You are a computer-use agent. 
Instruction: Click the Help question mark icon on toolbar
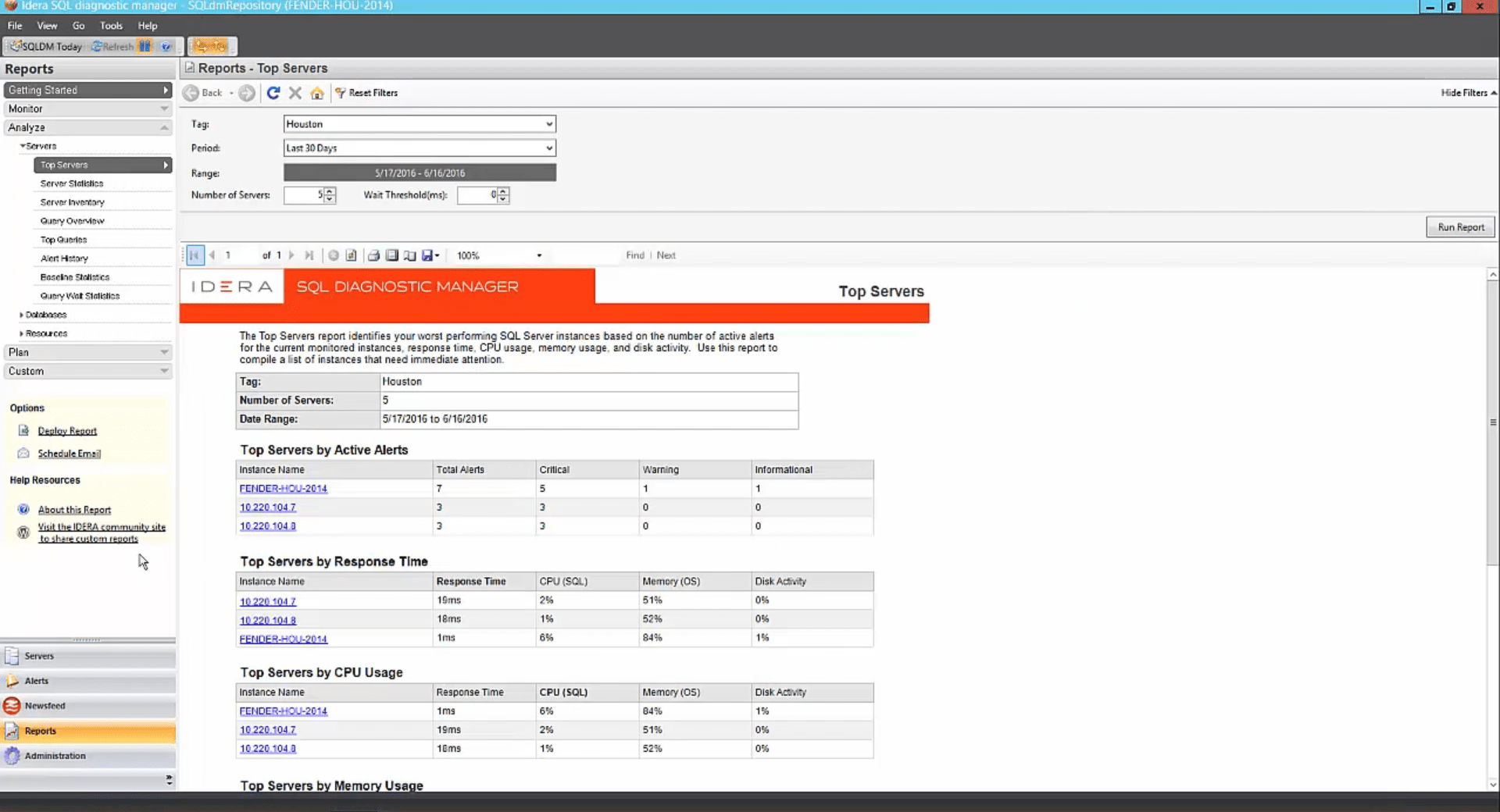tap(166, 46)
